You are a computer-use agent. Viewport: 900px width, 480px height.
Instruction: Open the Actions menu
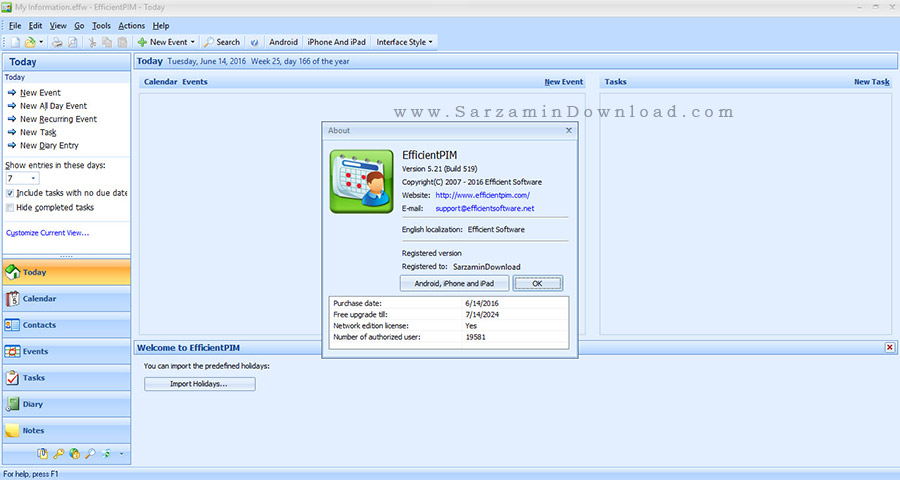click(131, 26)
